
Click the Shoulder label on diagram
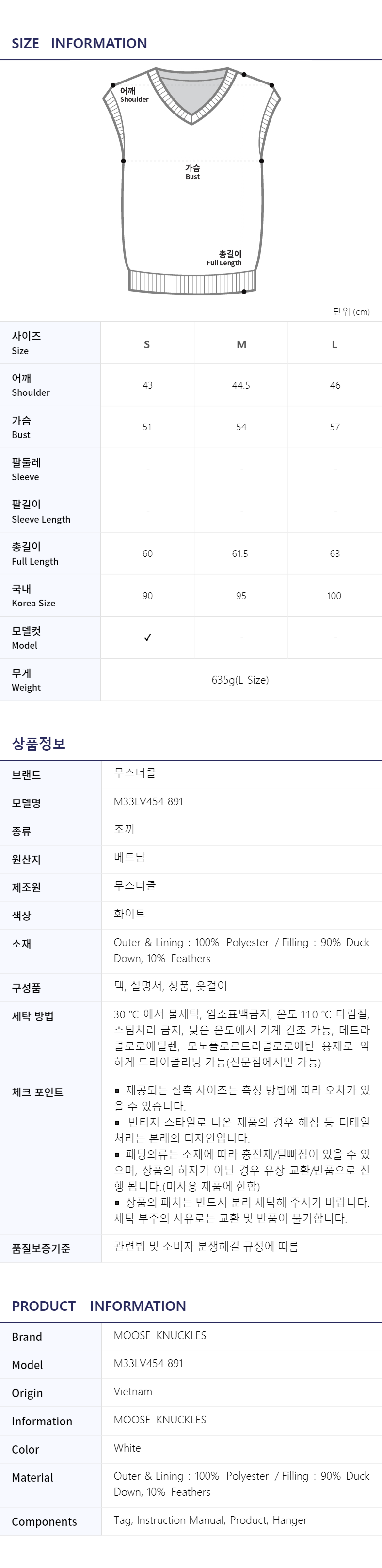[134, 95]
